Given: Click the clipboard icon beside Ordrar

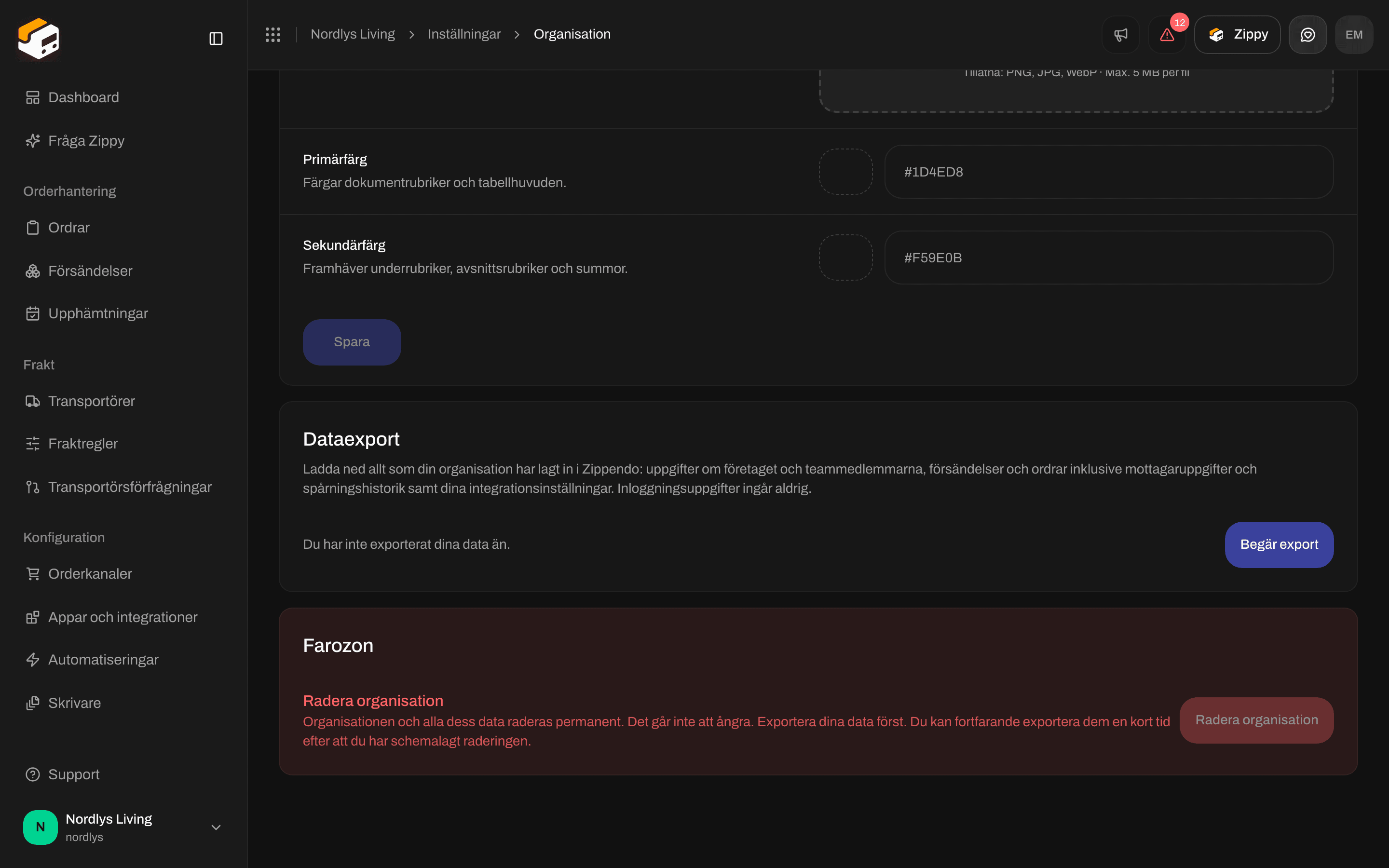Looking at the screenshot, I should pyautogui.click(x=33, y=227).
